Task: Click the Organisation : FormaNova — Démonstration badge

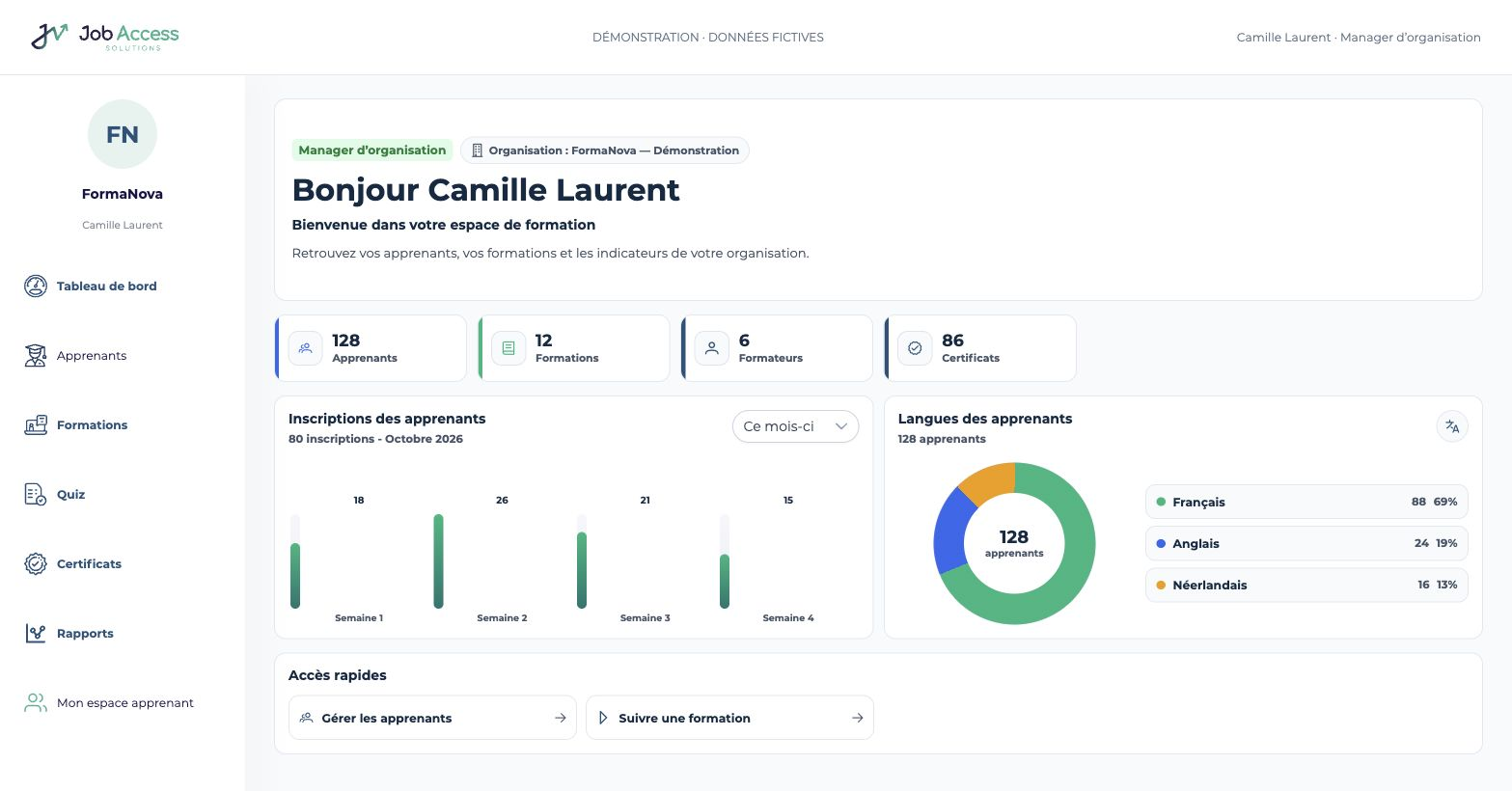Action: (x=605, y=150)
